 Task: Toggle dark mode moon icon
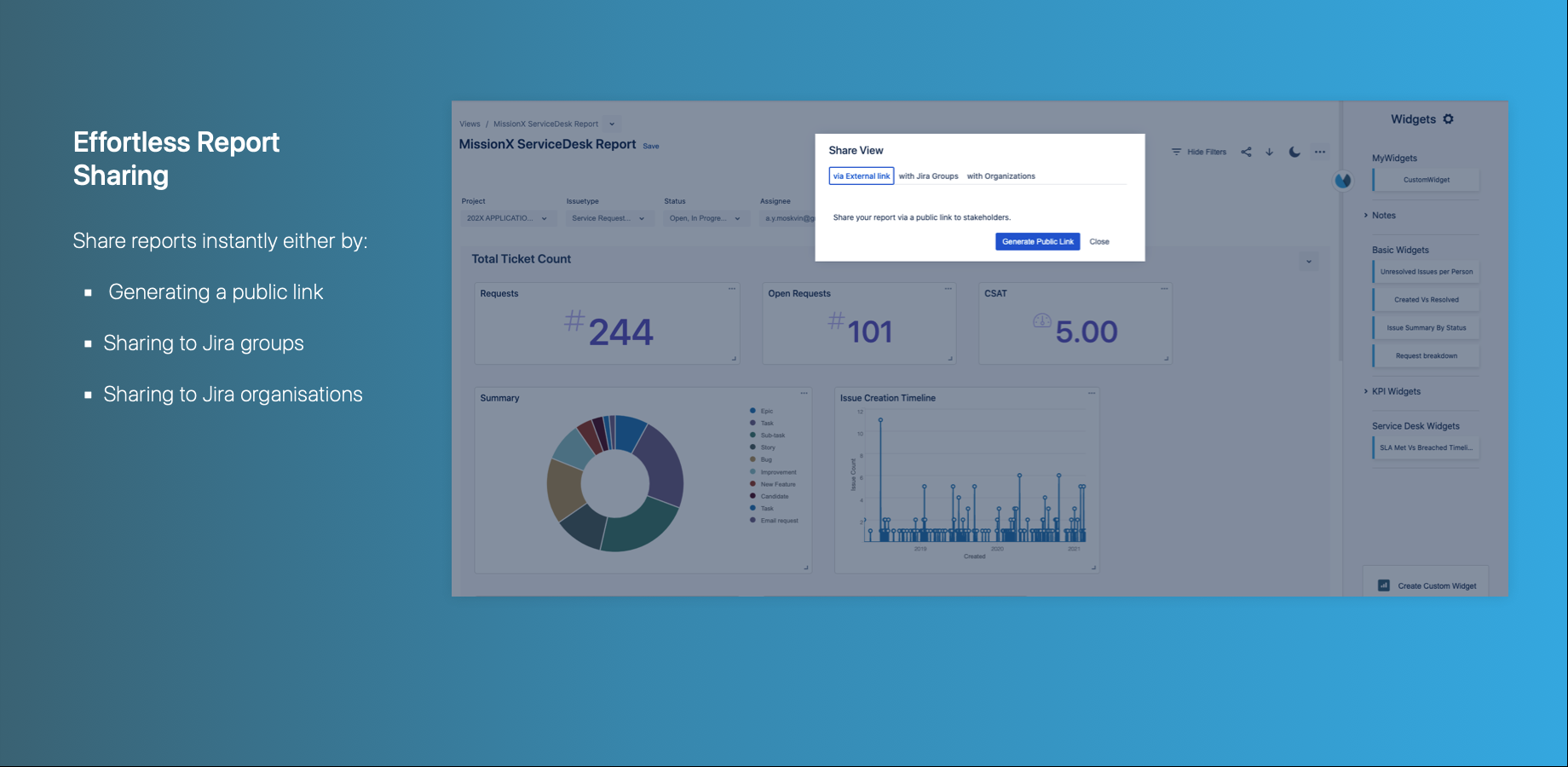(1294, 152)
